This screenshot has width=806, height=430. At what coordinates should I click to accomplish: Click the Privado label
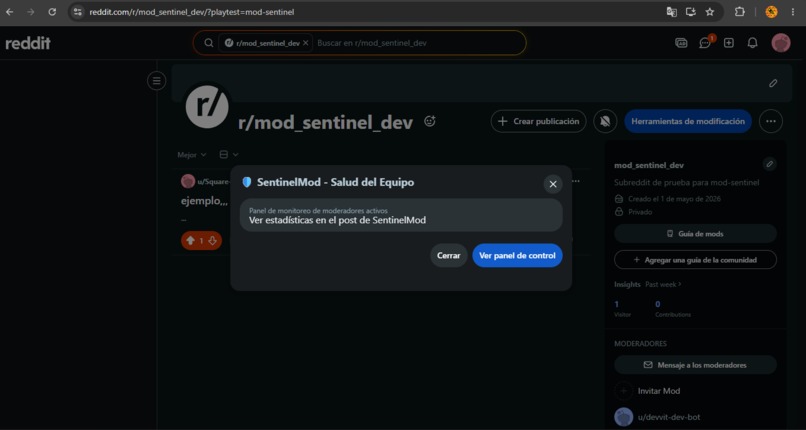(640, 212)
